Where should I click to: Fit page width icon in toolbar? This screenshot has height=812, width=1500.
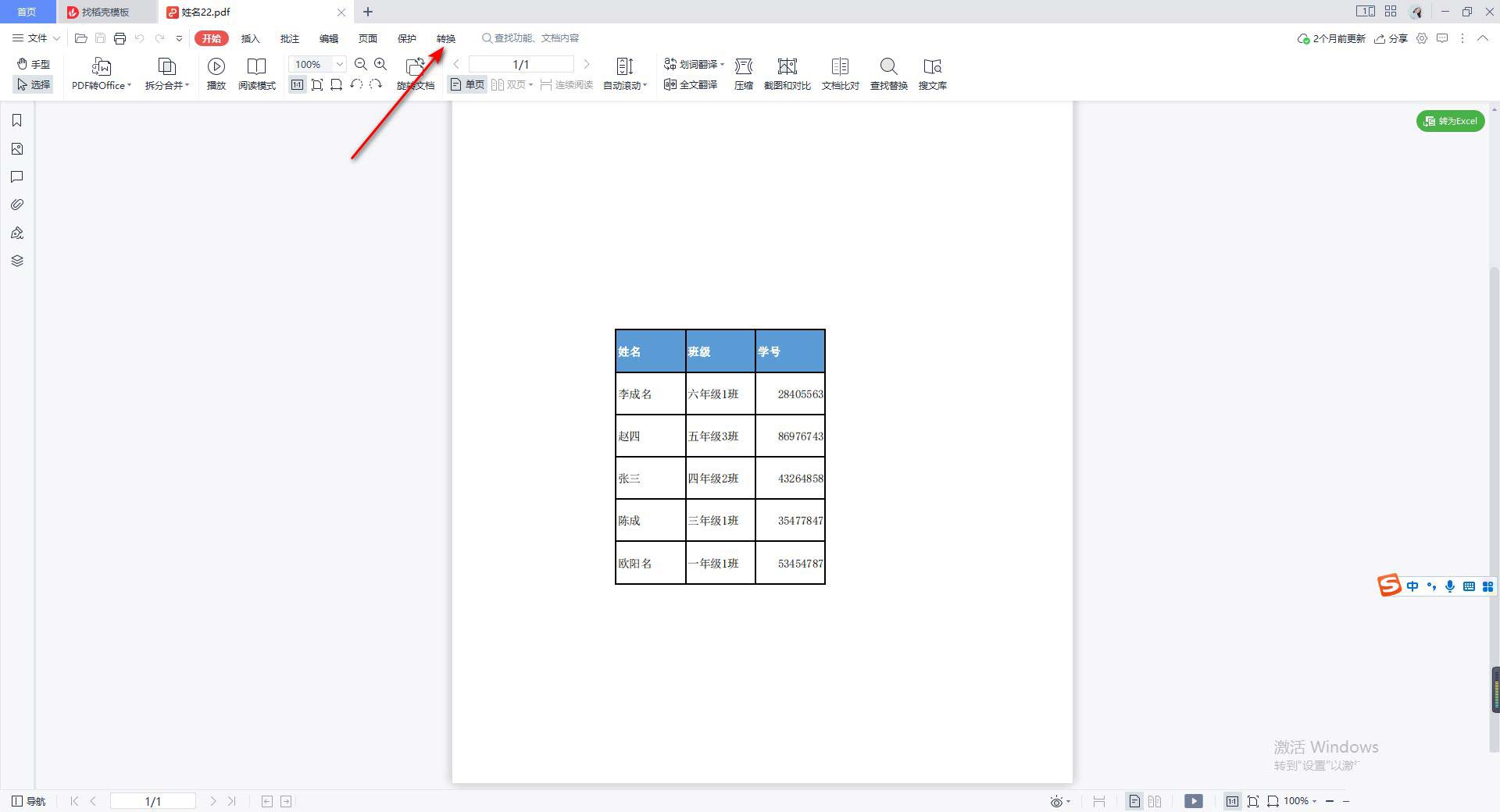click(337, 84)
